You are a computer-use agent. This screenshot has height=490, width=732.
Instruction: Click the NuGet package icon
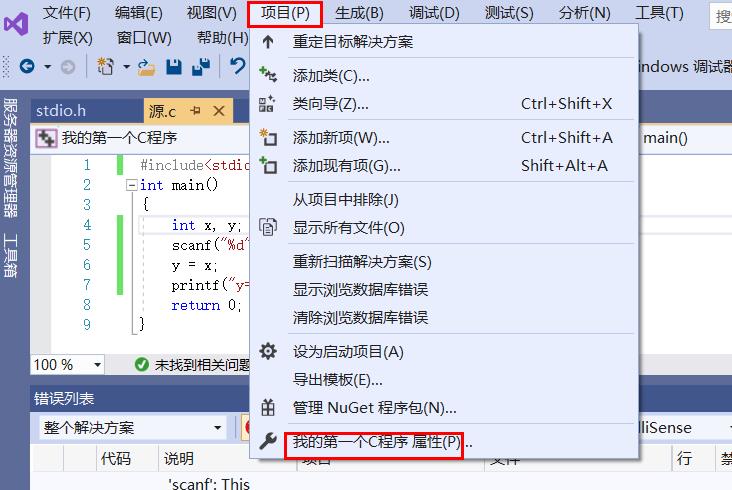point(268,407)
